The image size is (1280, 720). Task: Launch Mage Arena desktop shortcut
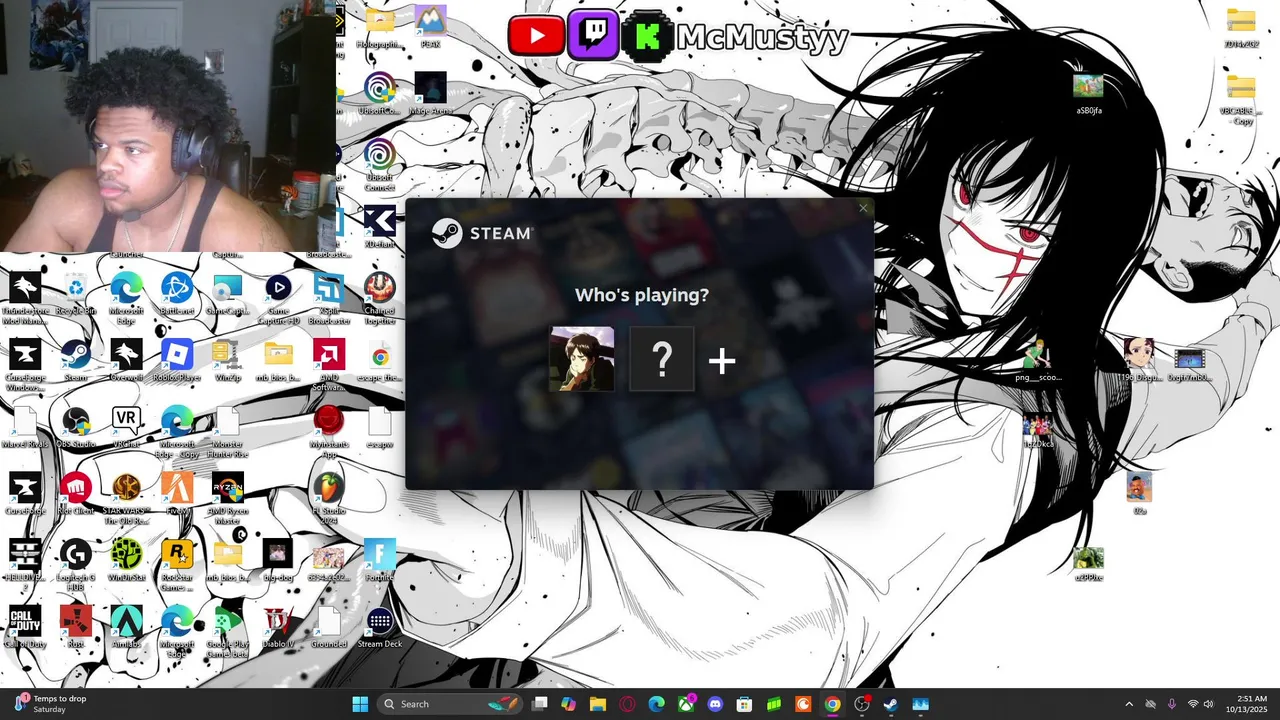tap(430, 94)
